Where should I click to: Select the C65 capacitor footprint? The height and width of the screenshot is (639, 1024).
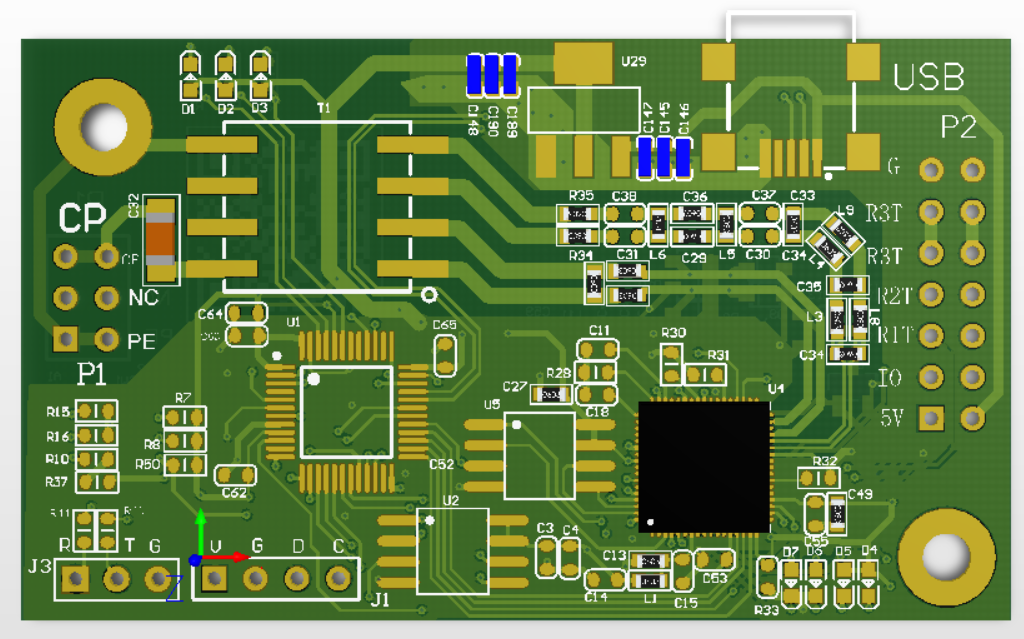[x=445, y=356]
